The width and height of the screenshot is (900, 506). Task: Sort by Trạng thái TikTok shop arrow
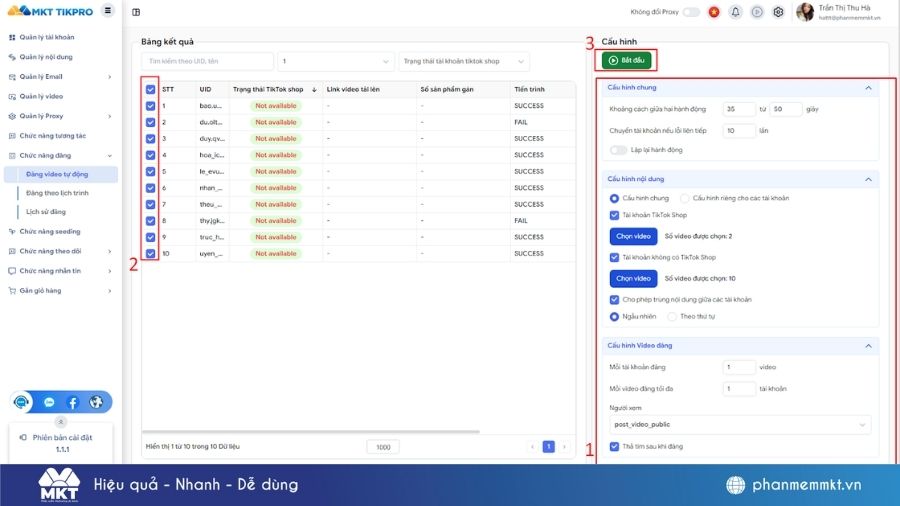coord(314,89)
